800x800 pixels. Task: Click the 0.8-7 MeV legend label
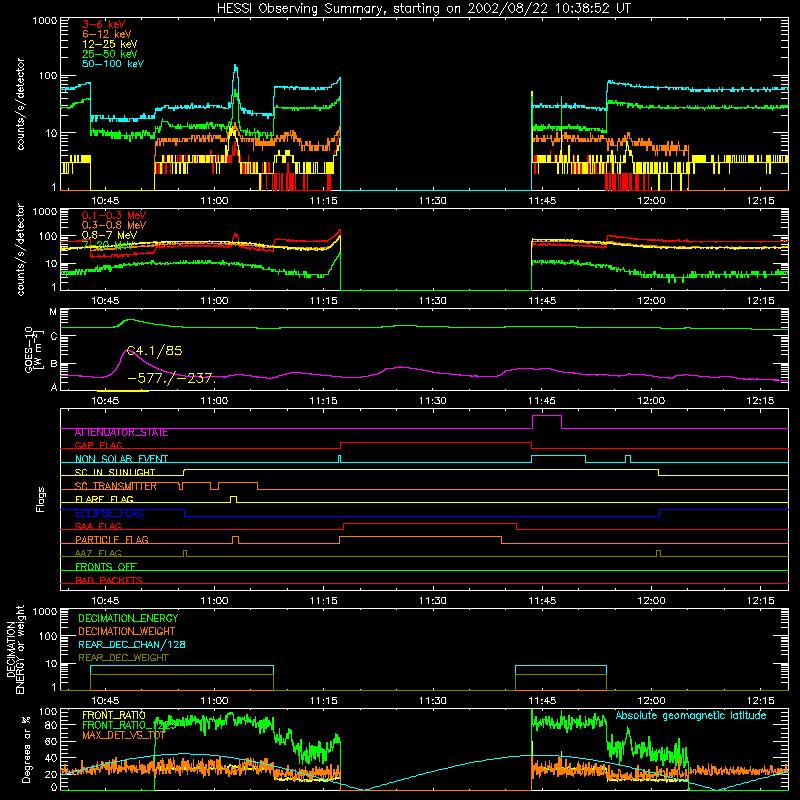[109, 235]
